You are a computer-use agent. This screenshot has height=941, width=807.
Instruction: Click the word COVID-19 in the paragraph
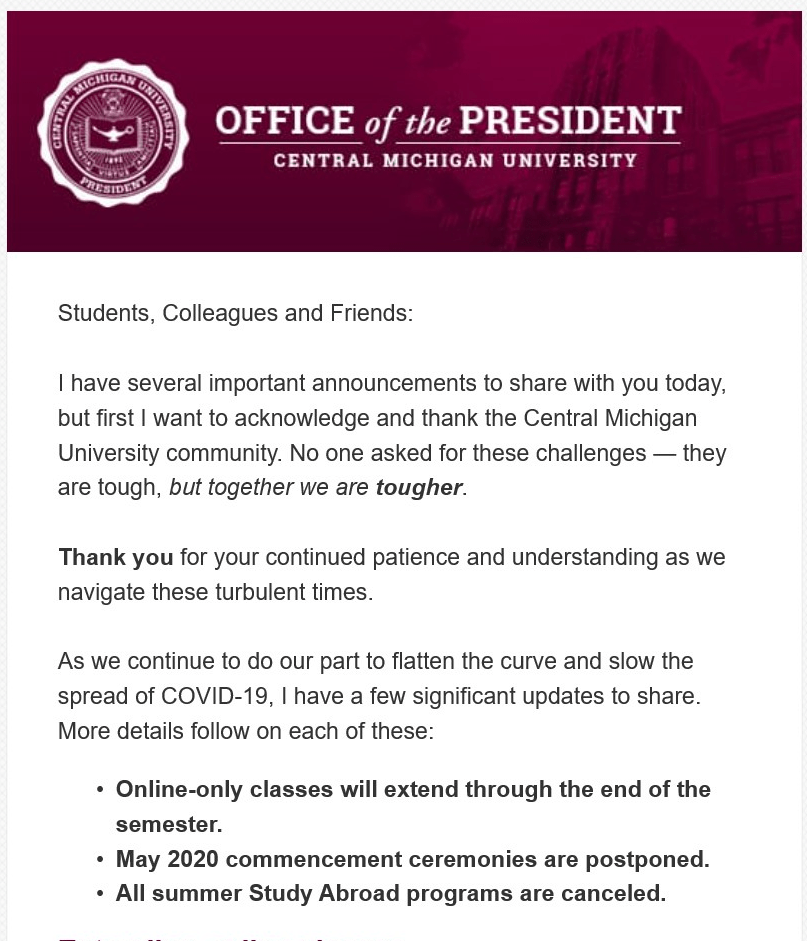[x=214, y=696]
